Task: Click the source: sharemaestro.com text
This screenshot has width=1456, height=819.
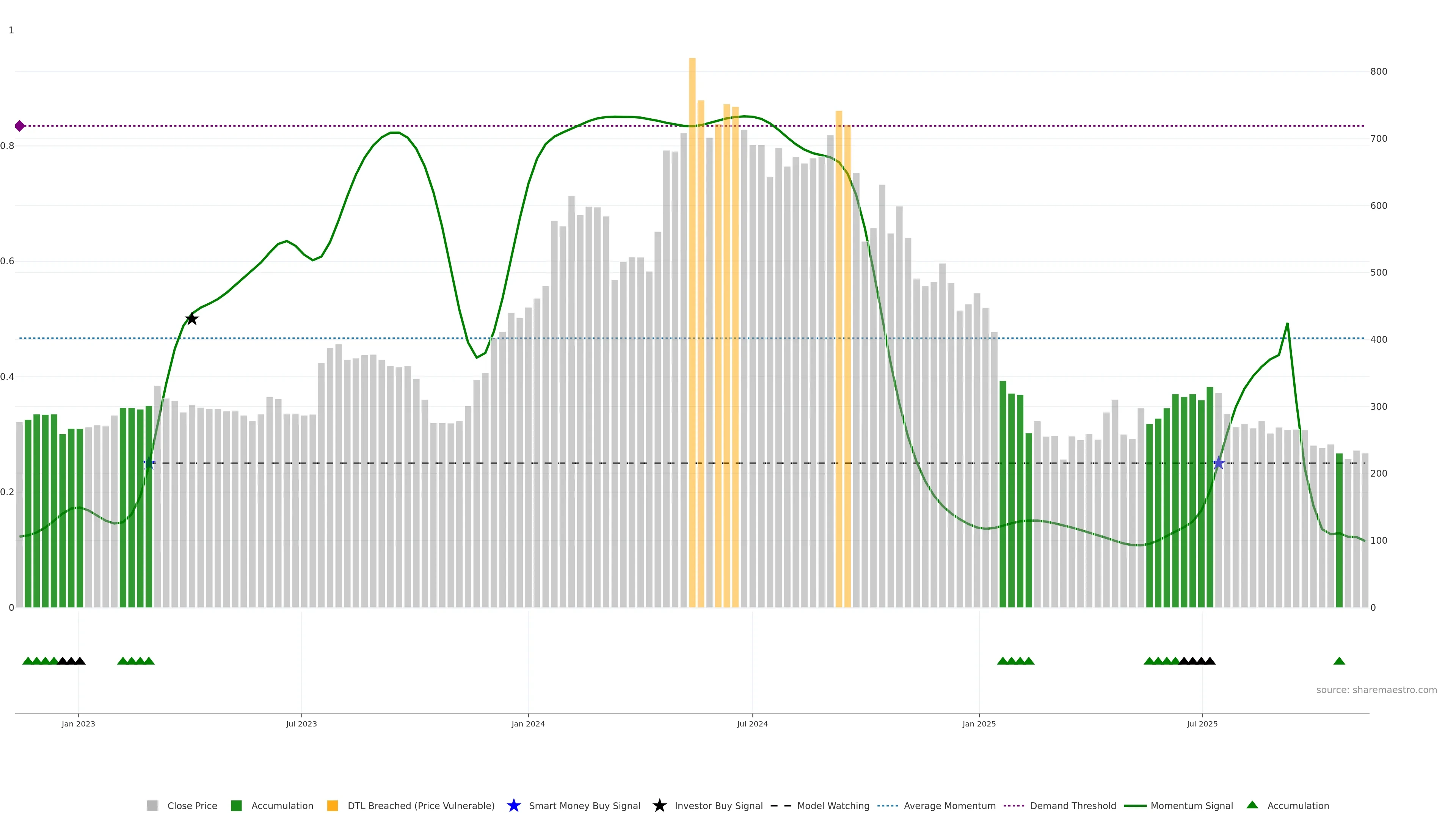Action: (x=1376, y=690)
